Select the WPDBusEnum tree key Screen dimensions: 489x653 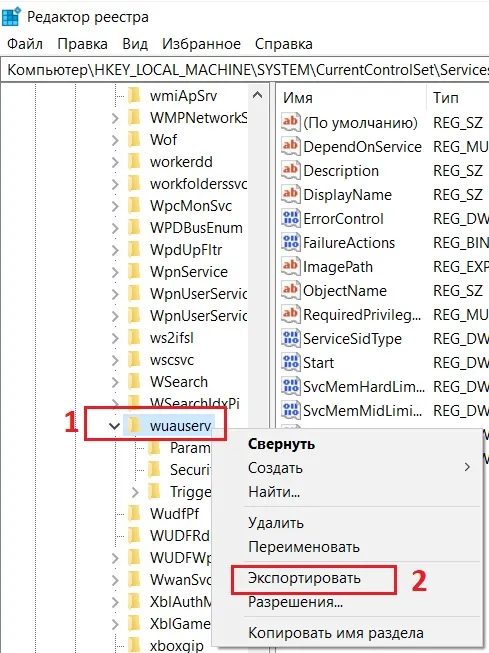[x=196, y=228]
